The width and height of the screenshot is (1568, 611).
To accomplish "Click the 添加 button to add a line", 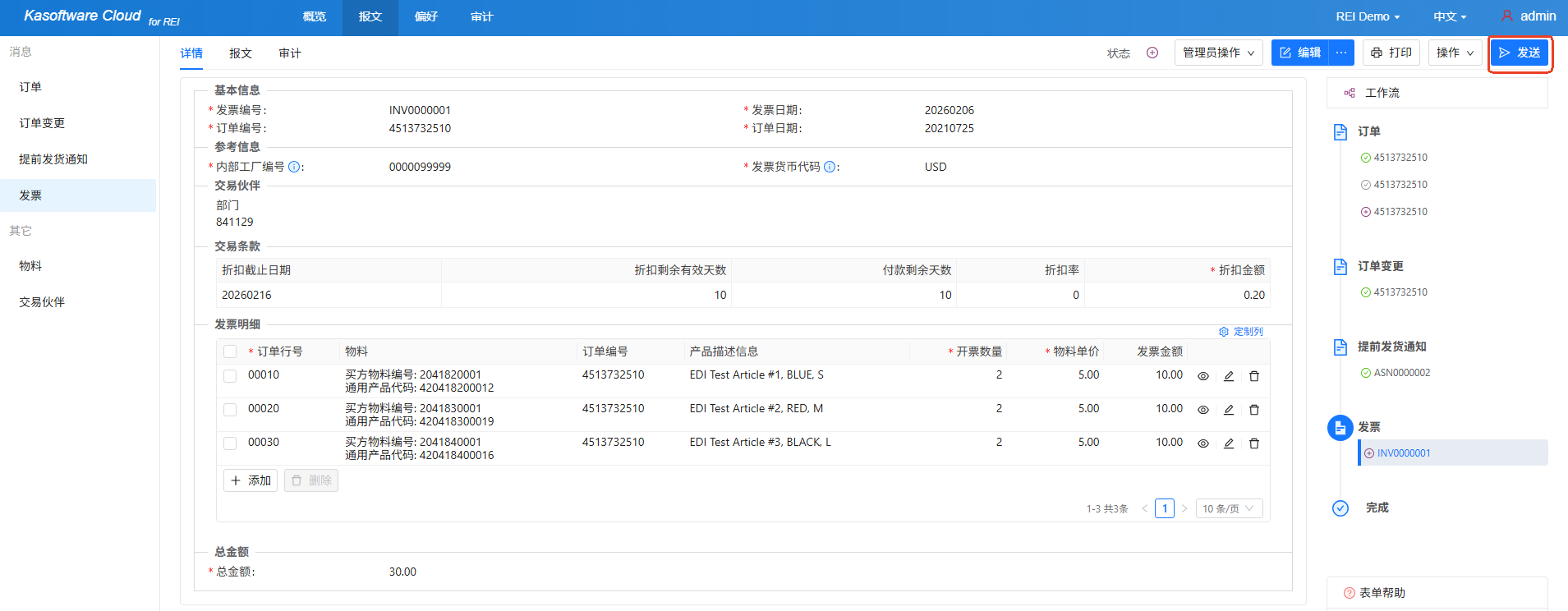I will point(251,480).
